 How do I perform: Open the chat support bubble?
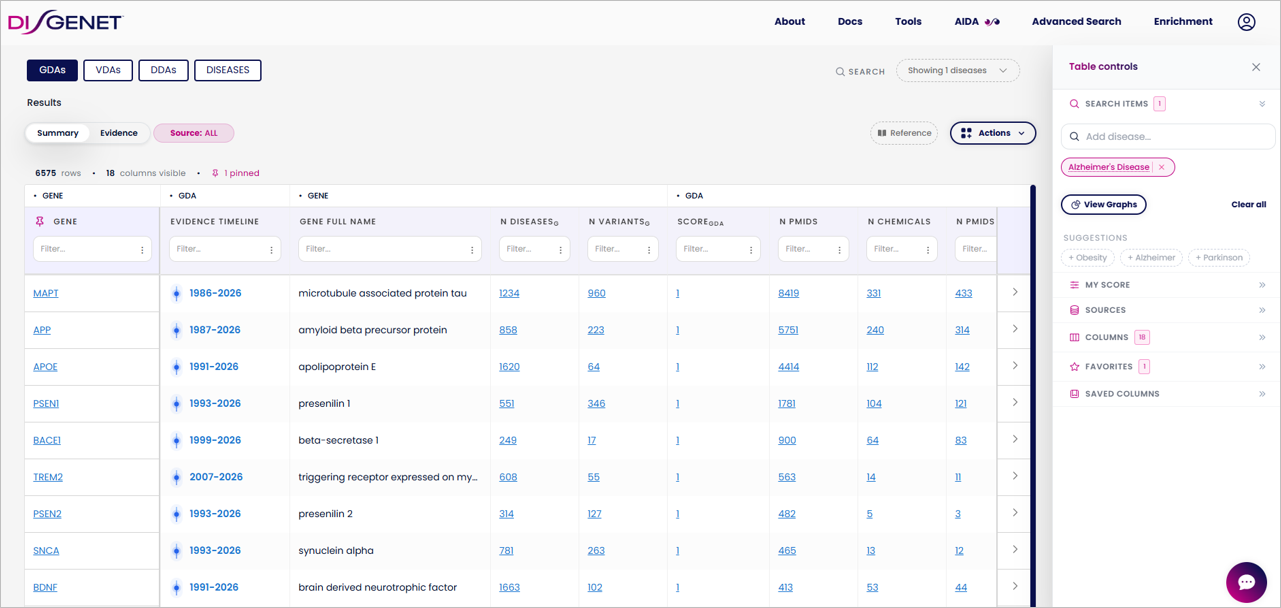[x=1246, y=582]
